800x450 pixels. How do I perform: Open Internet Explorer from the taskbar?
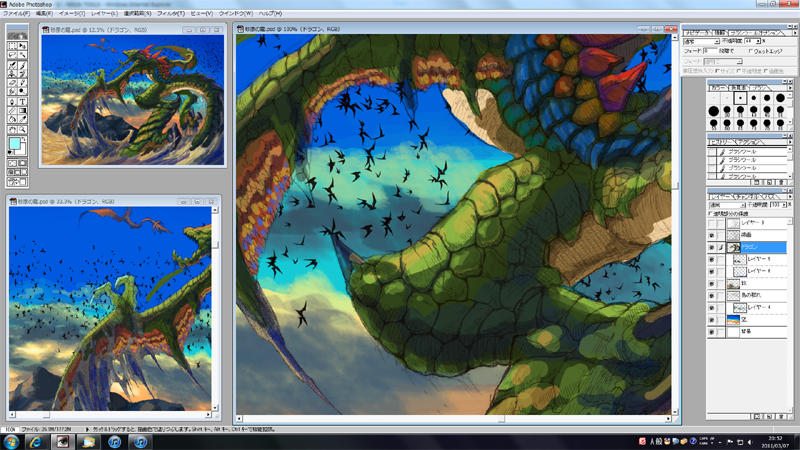36,442
